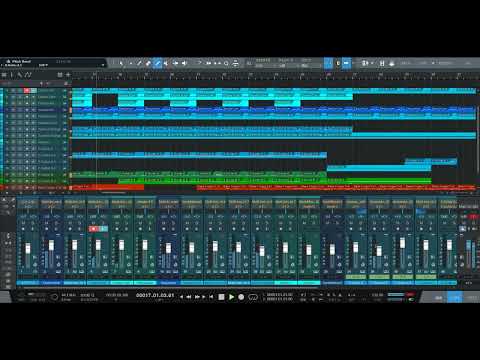Click the Record button in the transport

(x=241, y=297)
